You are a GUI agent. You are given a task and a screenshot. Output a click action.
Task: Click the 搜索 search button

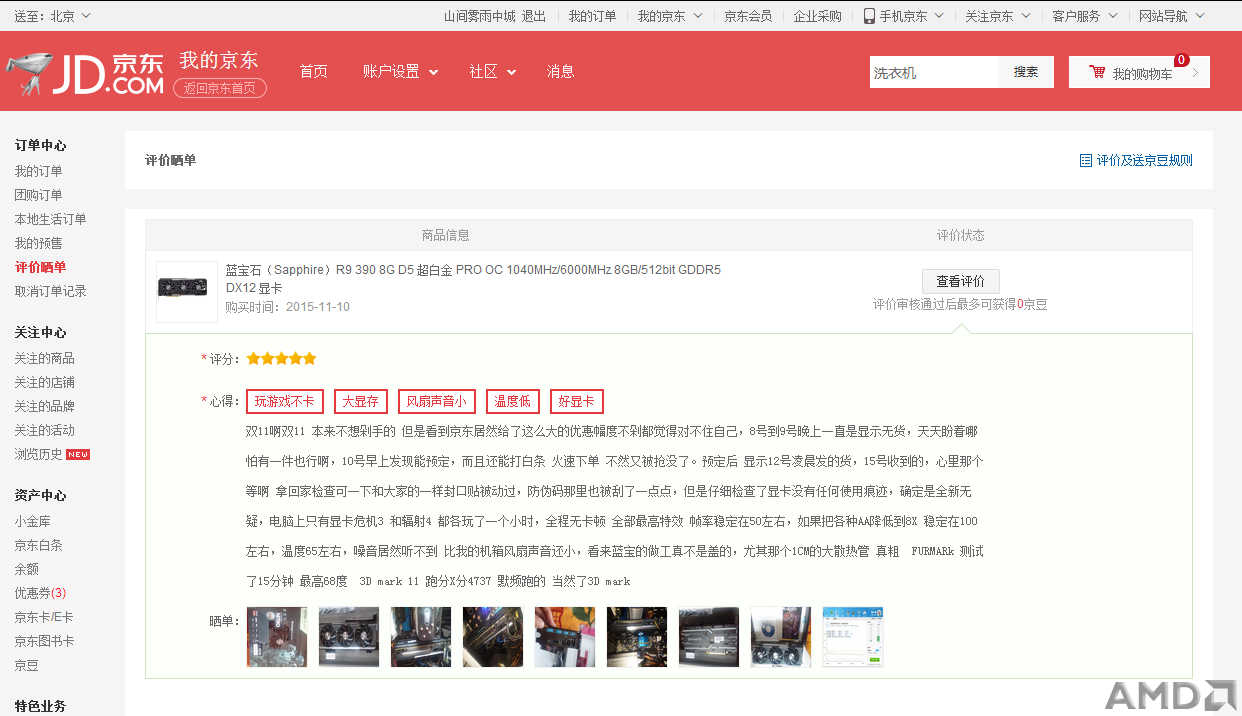coord(1026,72)
